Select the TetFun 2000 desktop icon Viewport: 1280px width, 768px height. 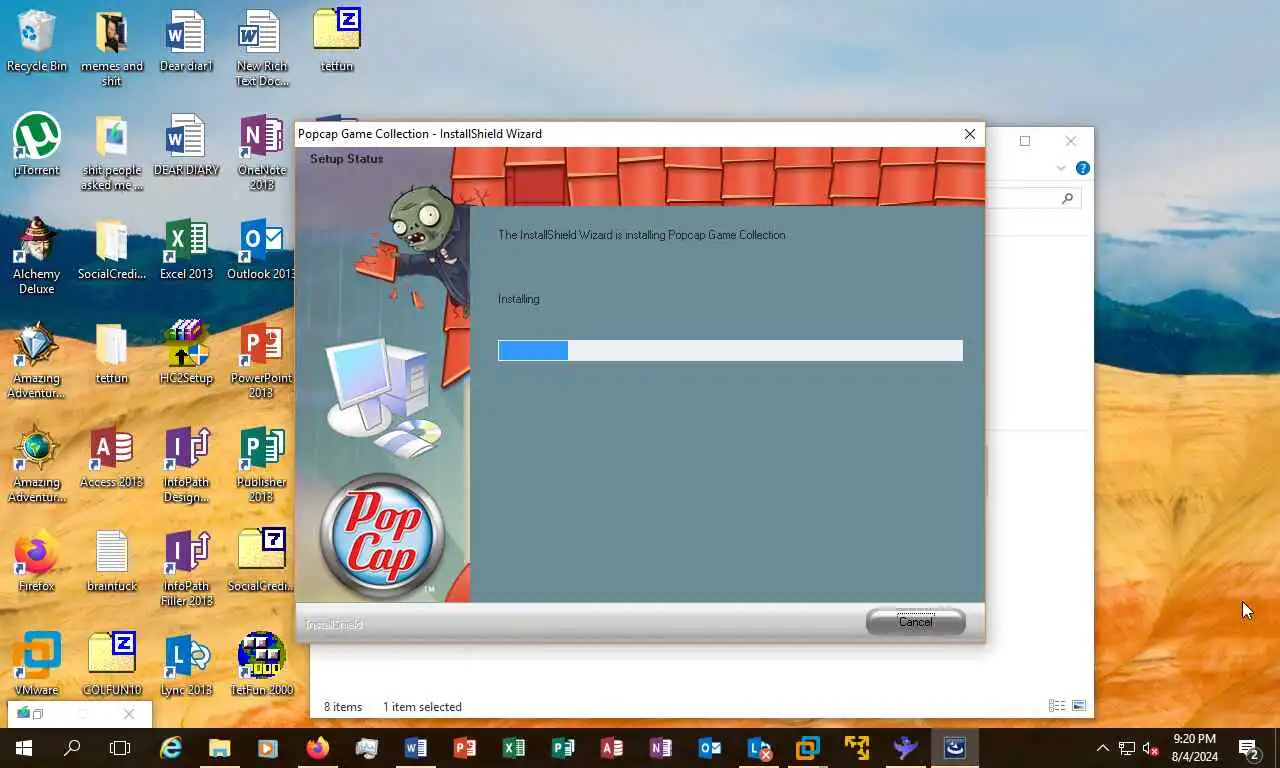click(261, 665)
